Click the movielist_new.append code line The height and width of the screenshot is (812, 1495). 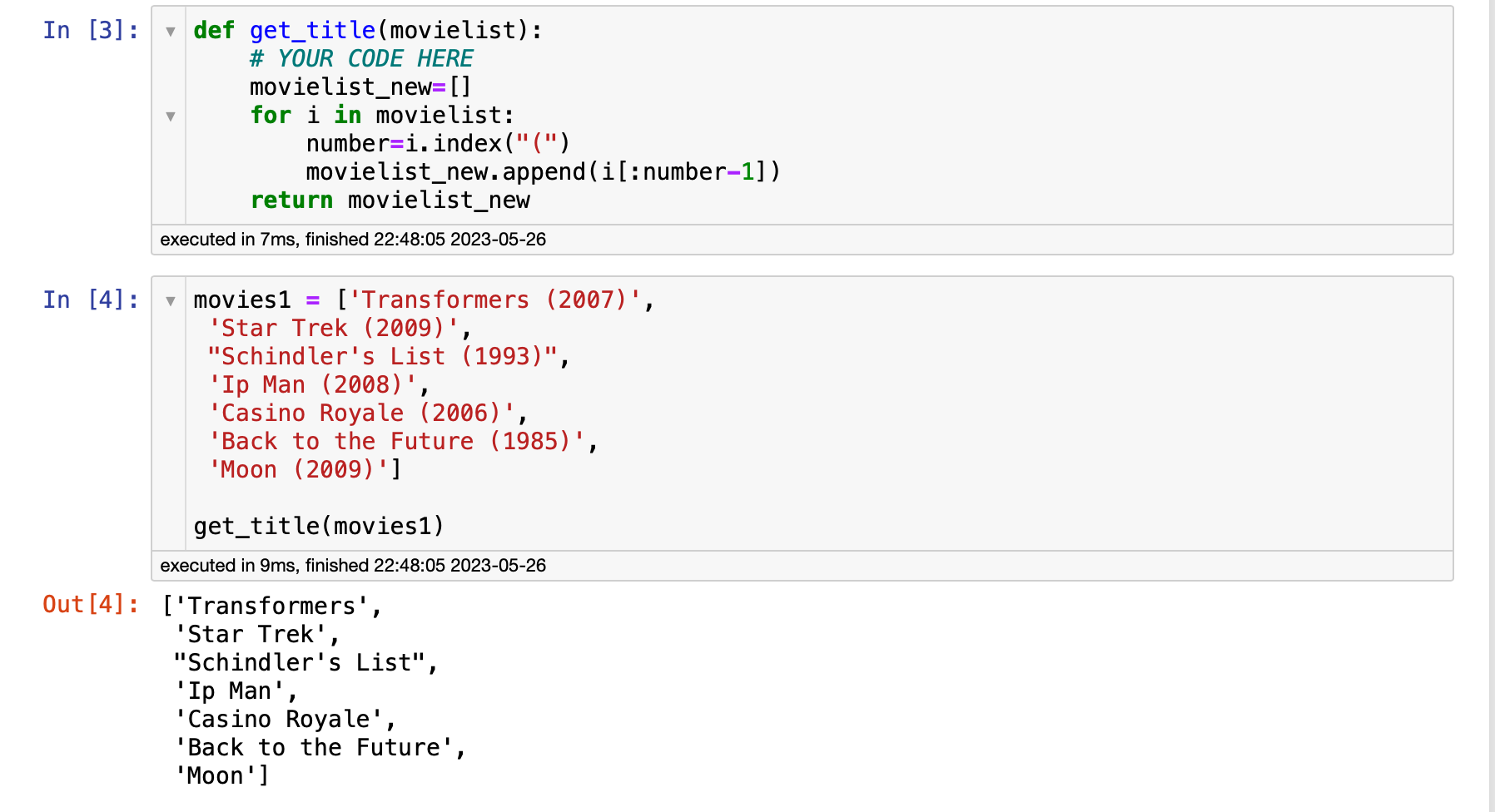[x=543, y=172]
